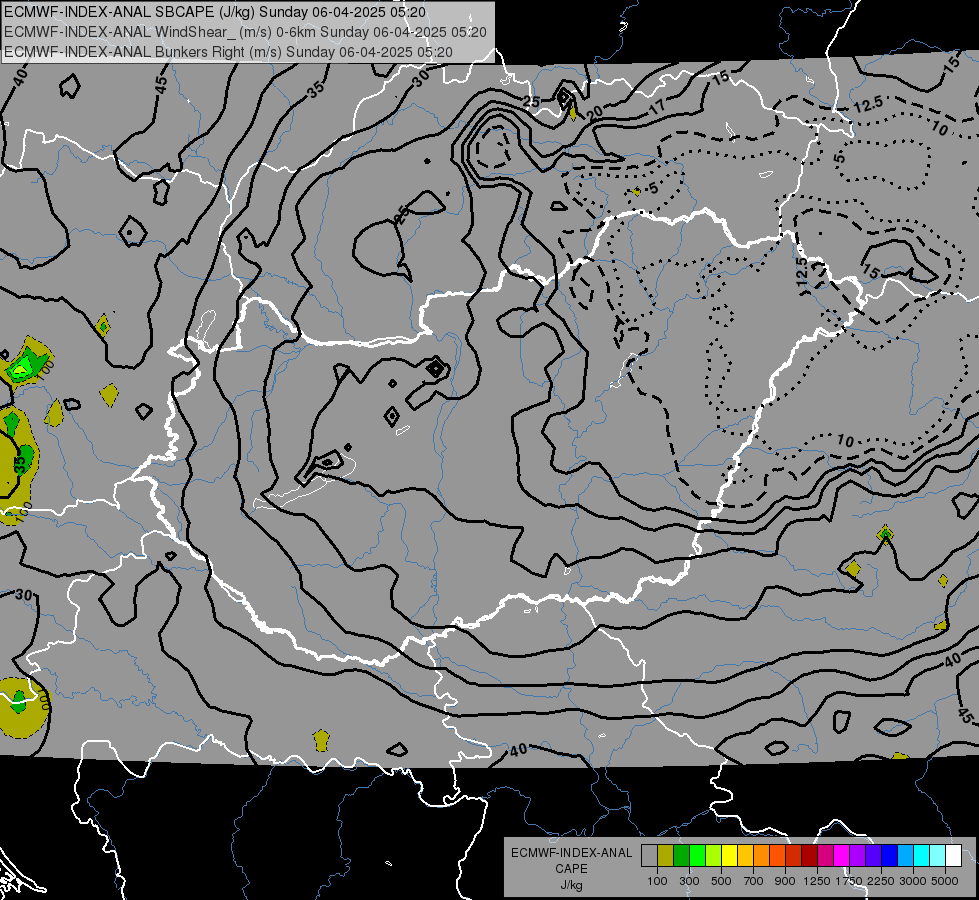This screenshot has width=979, height=900.
Task: Click the ECMWF-INDEX-ANAL legend title
Action: point(571,853)
